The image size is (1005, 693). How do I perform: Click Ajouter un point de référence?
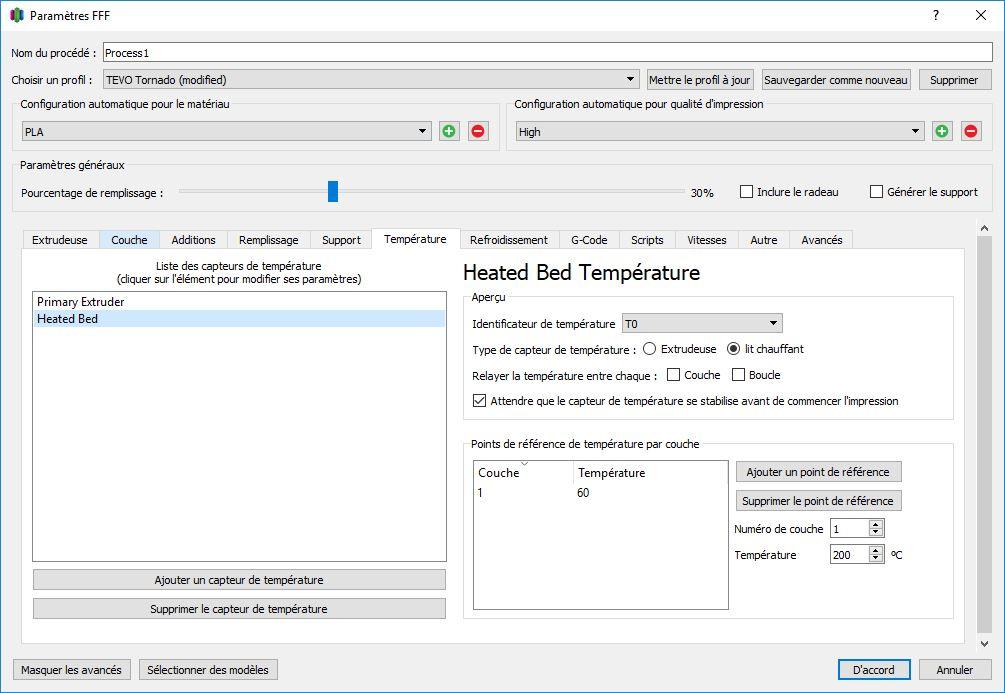[818, 471]
